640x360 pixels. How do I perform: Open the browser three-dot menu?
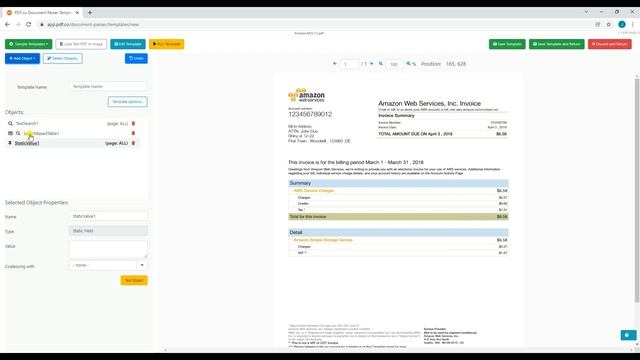pyautogui.click(x=633, y=24)
